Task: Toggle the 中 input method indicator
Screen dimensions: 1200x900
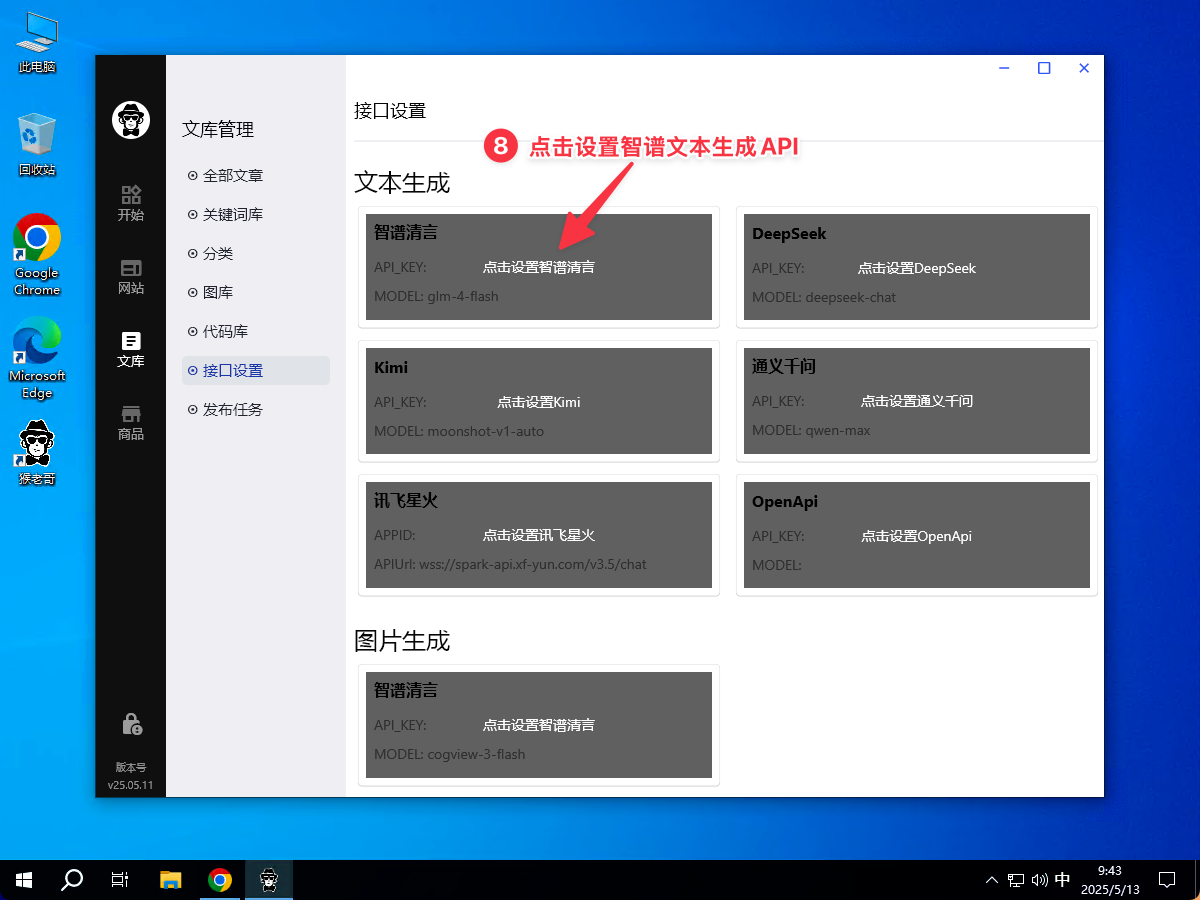Action: click(x=1062, y=880)
